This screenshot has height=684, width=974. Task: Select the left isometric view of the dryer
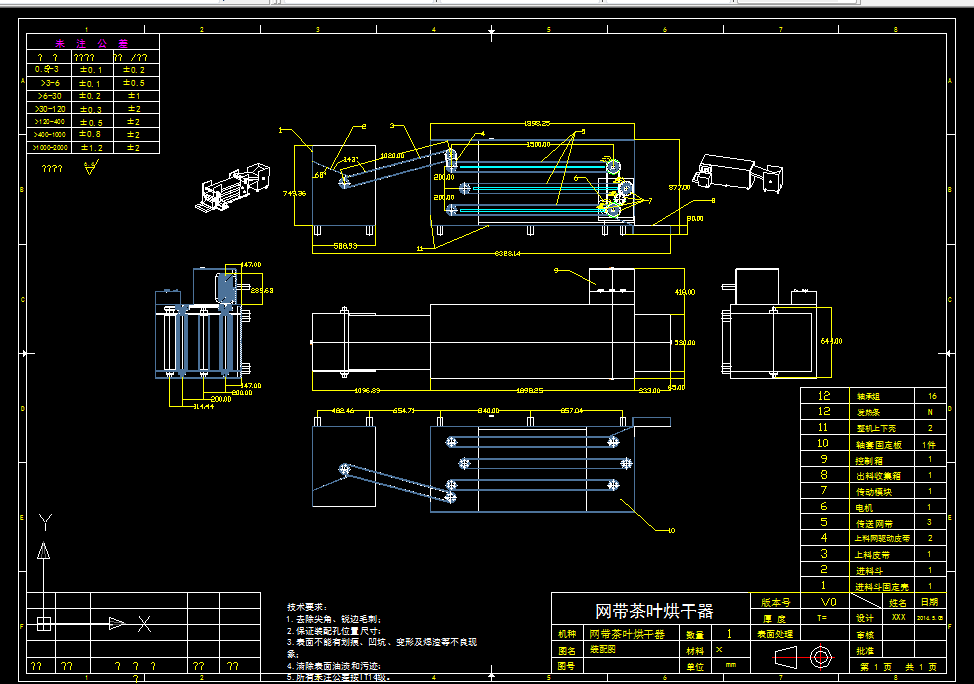233,187
